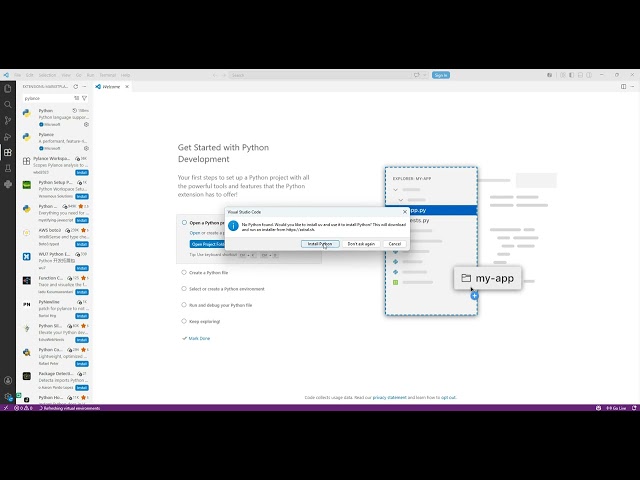Open the Search view in the activity bar
Screen dimensions: 640x480
click(x=8, y=104)
